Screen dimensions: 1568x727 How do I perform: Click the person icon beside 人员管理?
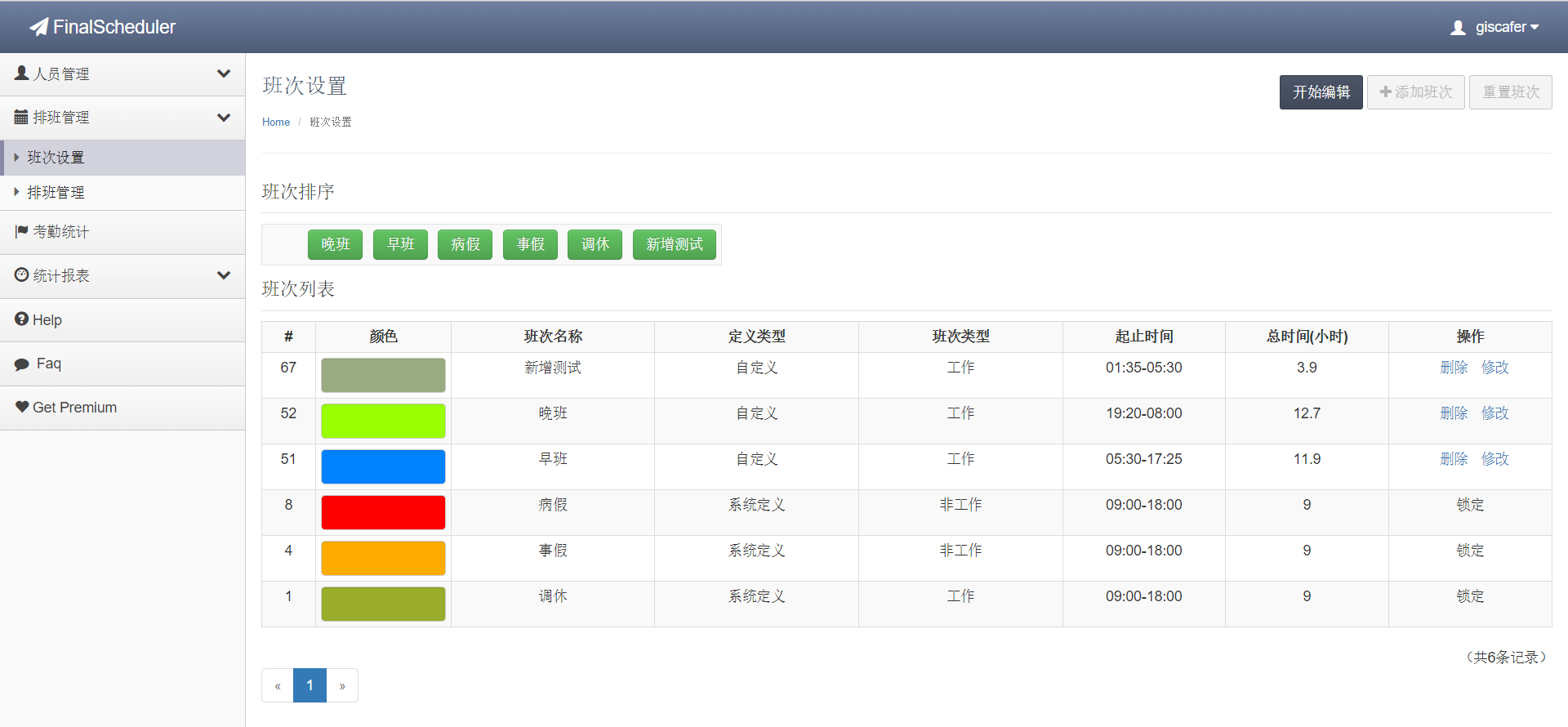click(22, 74)
